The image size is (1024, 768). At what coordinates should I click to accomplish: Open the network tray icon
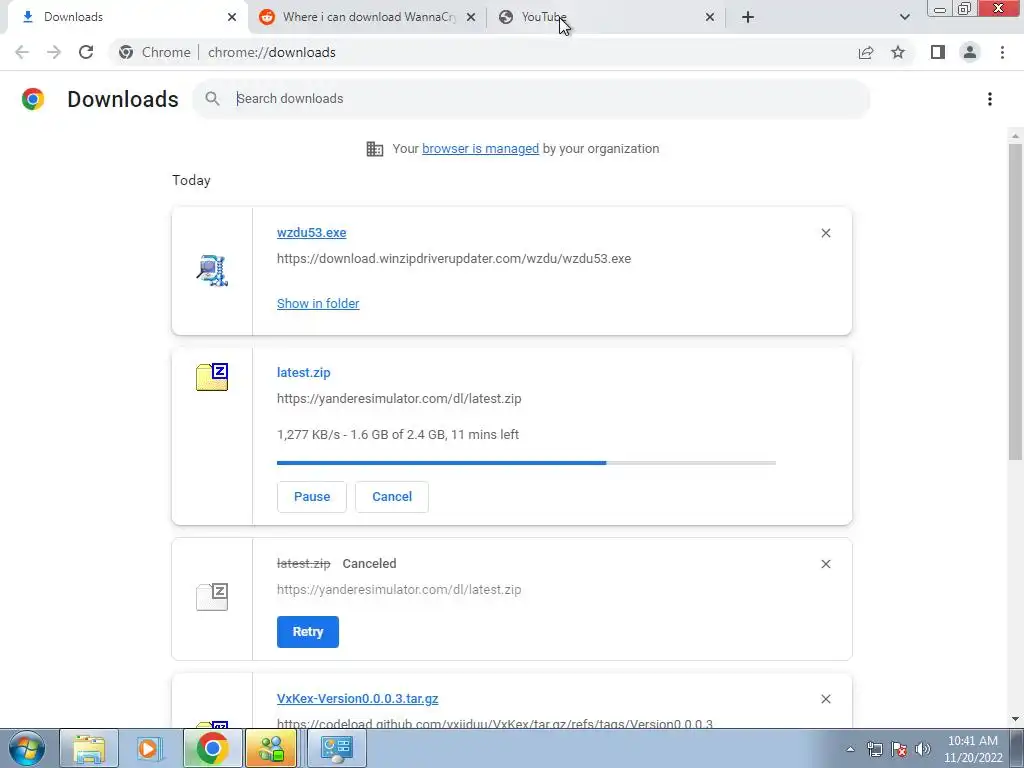coord(874,749)
